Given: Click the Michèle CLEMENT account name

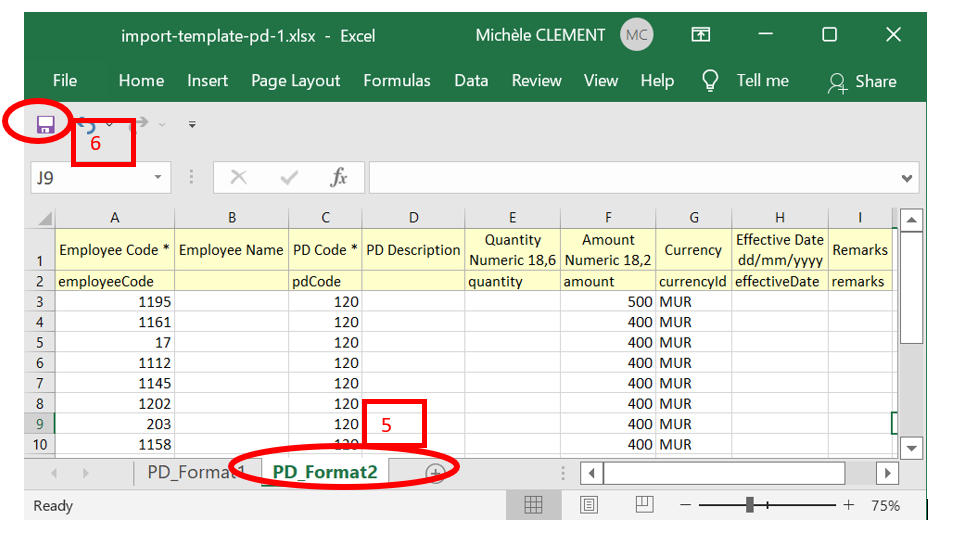Looking at the screenshot, I should click(x=540, y=35).
